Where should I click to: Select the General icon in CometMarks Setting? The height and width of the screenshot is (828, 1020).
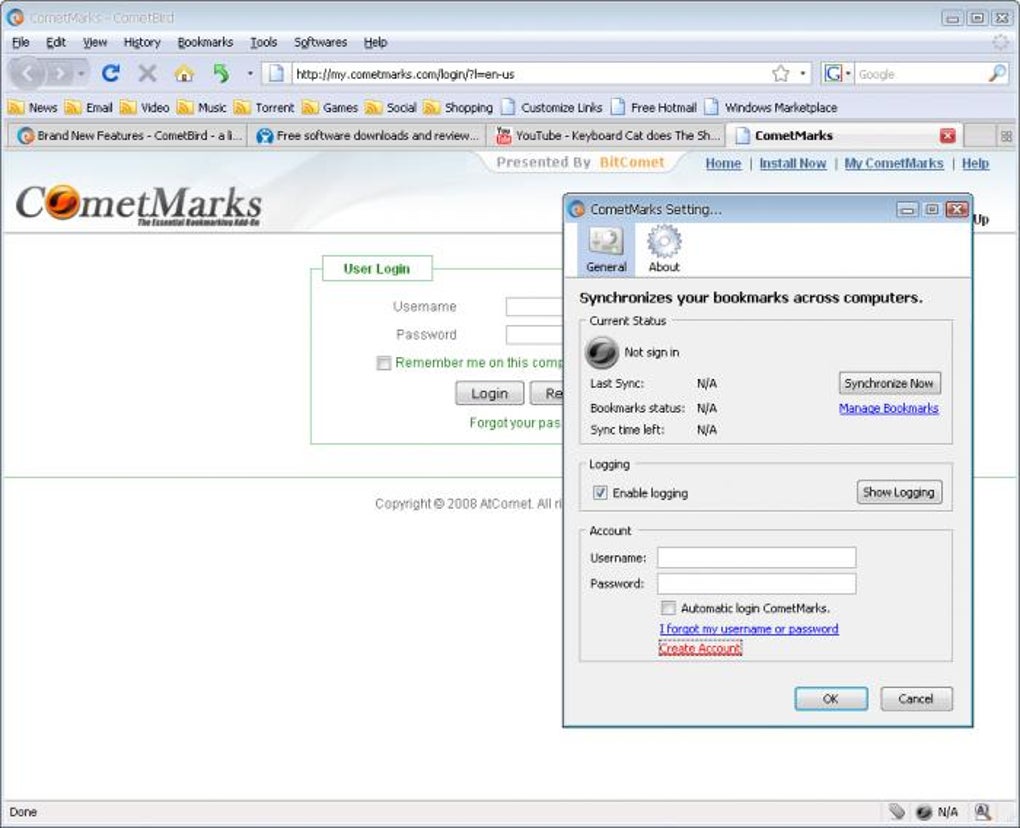point(606,250)
